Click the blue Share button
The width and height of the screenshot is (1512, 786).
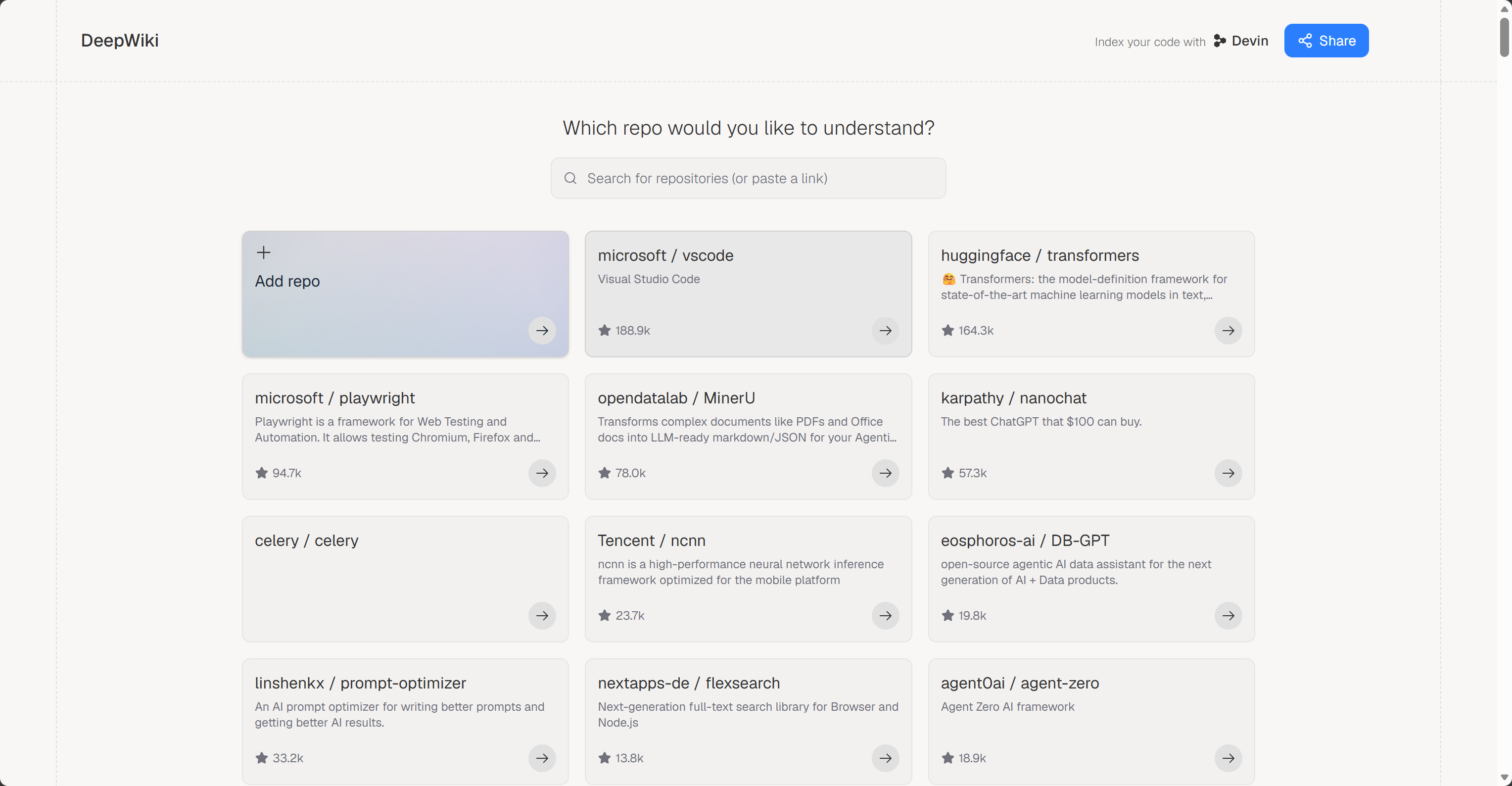click(1326, 41)
